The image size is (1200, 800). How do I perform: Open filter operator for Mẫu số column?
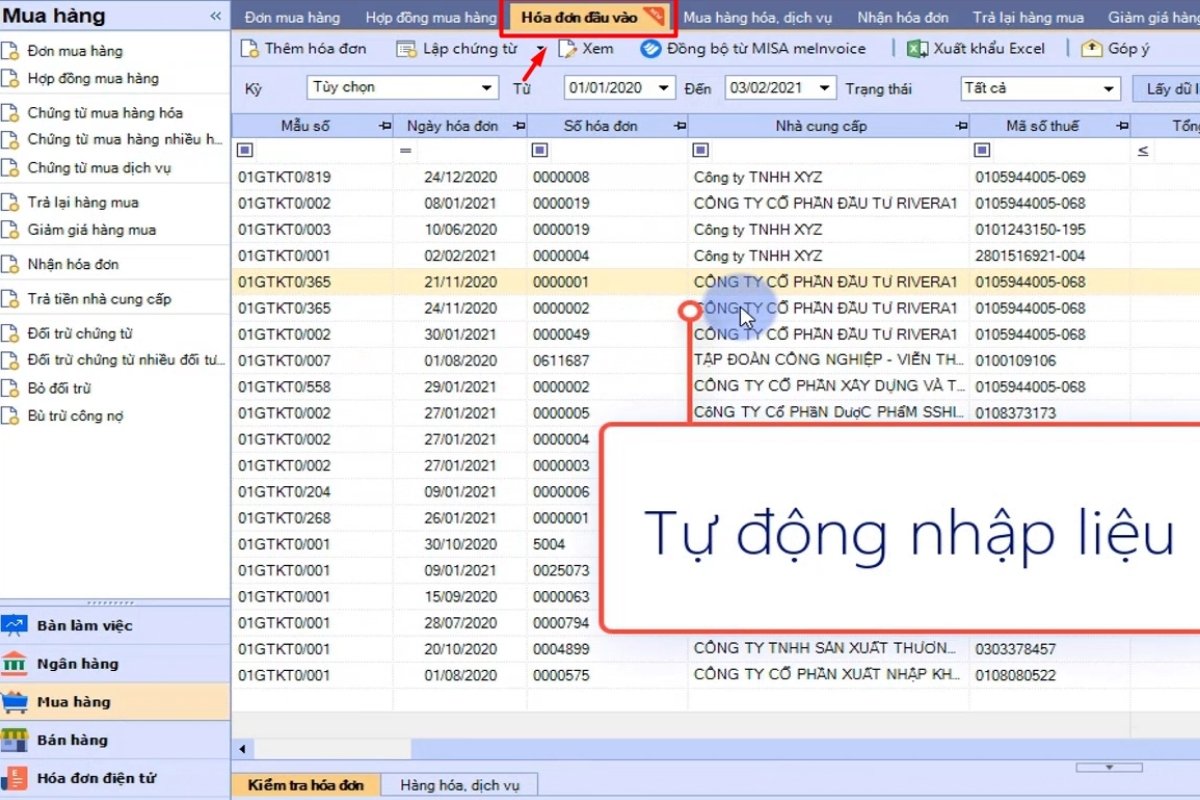[x=245, y=151]
